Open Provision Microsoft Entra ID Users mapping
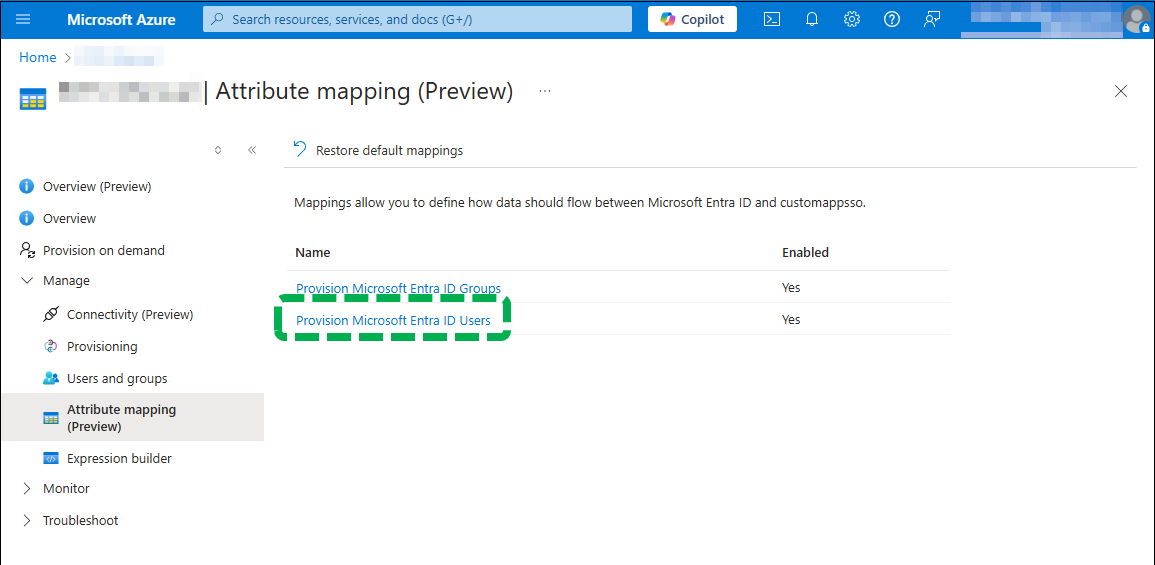The height and width of the screenshot is (565, 1155). (x=393, y=321)
